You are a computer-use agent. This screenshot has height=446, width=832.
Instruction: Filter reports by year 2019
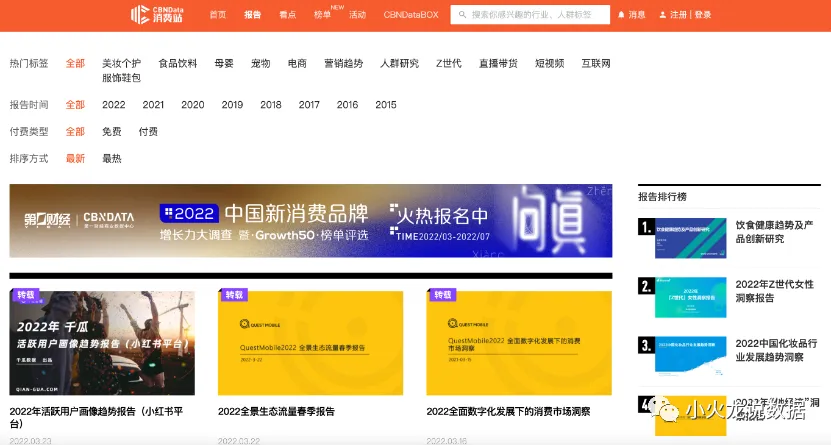[x=232, y=105]
